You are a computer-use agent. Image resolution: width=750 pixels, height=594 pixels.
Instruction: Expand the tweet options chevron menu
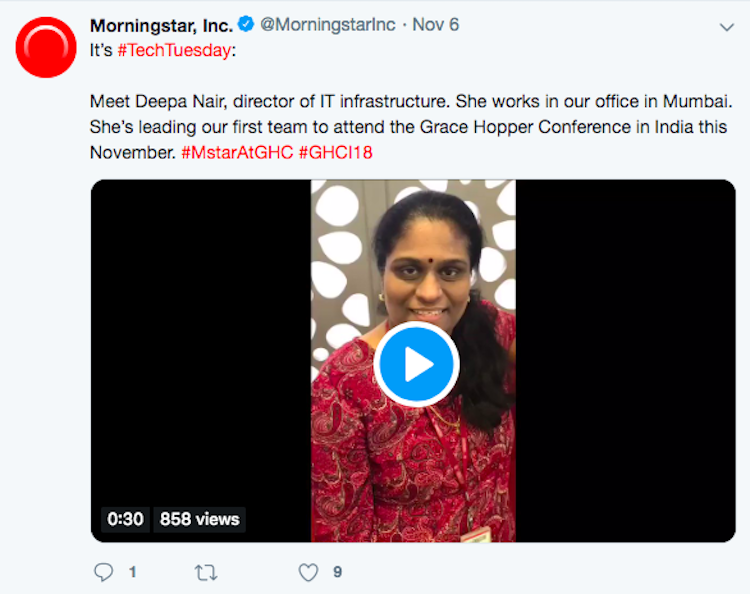tap(725, 26)
